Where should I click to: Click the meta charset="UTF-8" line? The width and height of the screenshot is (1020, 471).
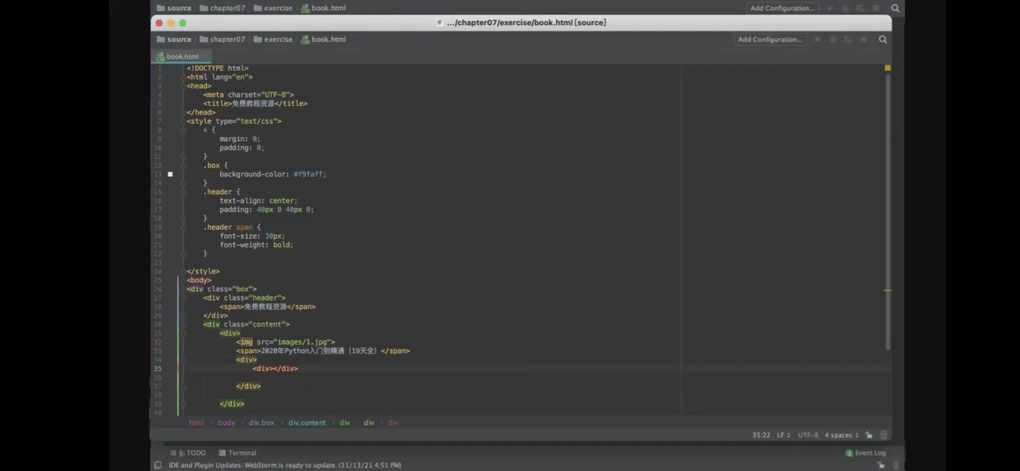[248, 95]
